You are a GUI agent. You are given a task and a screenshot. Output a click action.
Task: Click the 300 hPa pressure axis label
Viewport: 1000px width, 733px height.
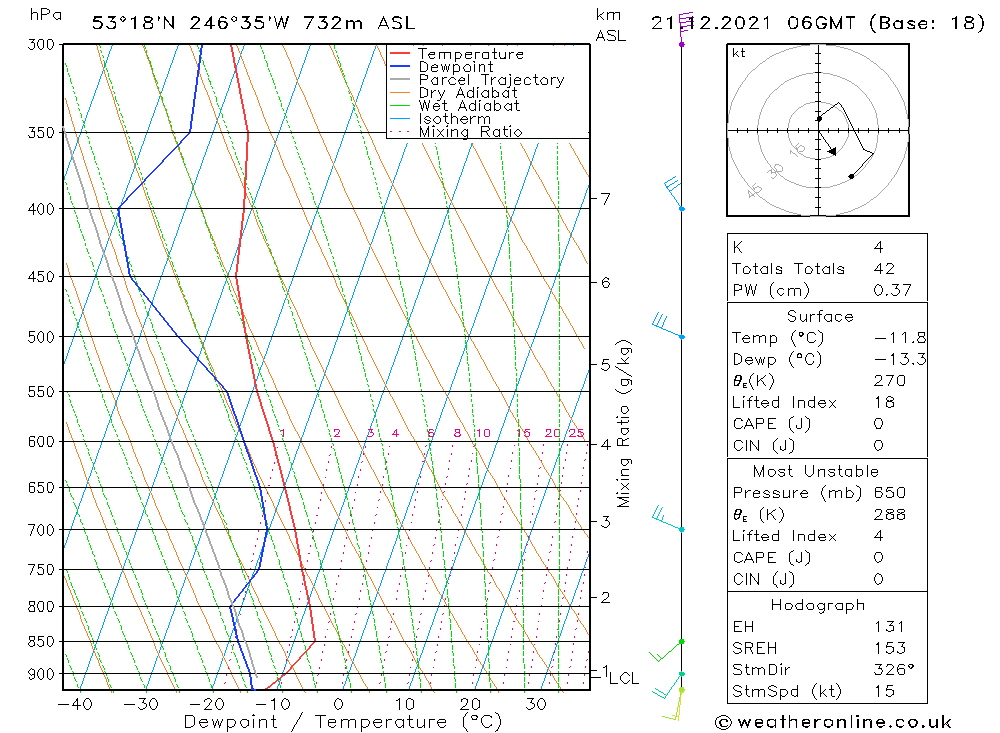pos(41,45)
